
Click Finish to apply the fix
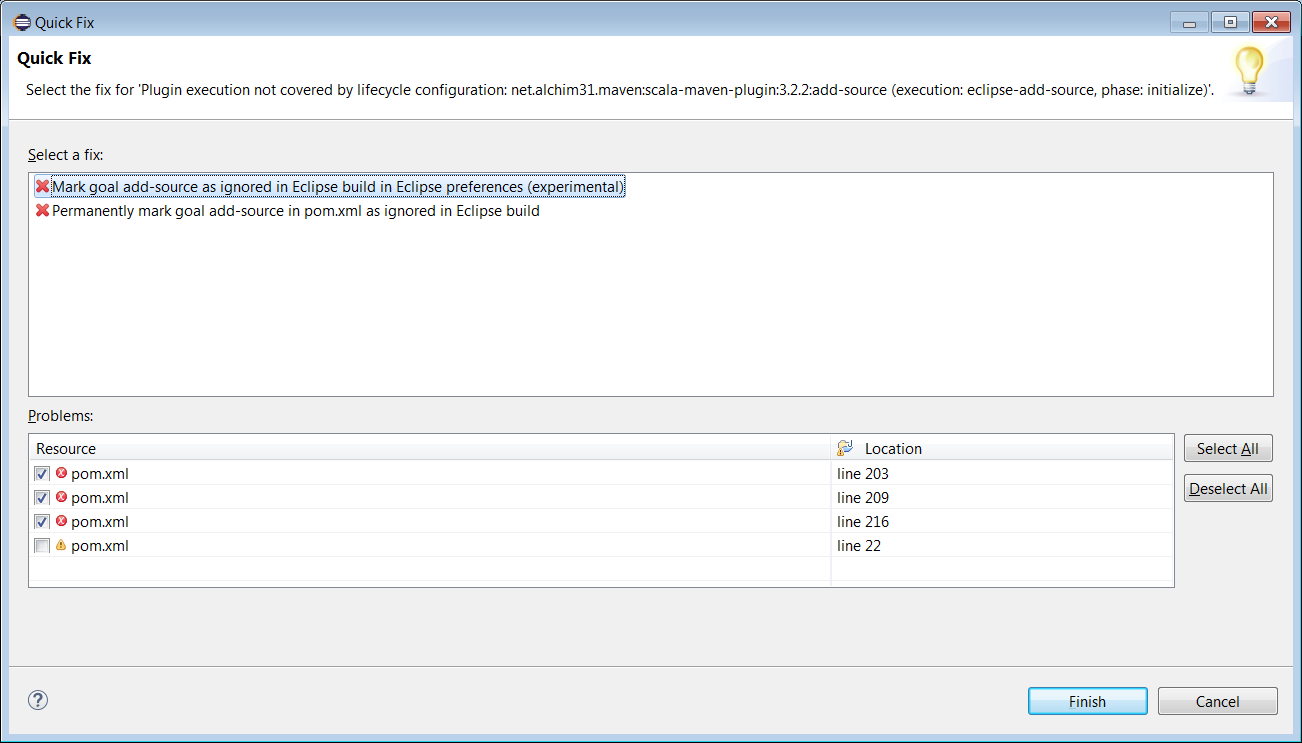click(x=1087, y=701)
